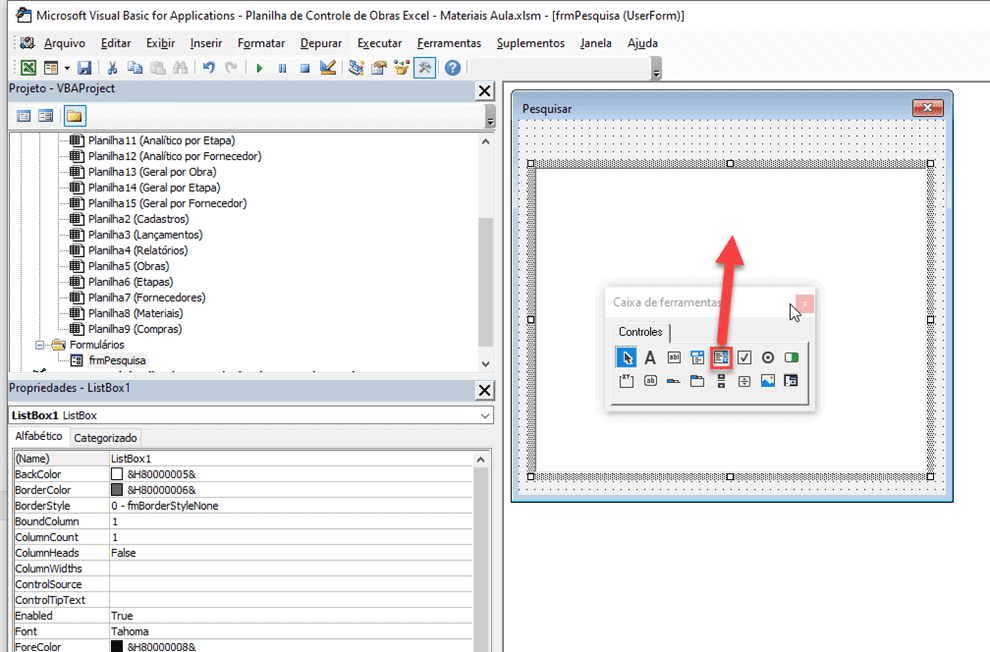Open the Object Browser from the toolbar
This screenshot has width=990, height=652.
click(402, 68)
